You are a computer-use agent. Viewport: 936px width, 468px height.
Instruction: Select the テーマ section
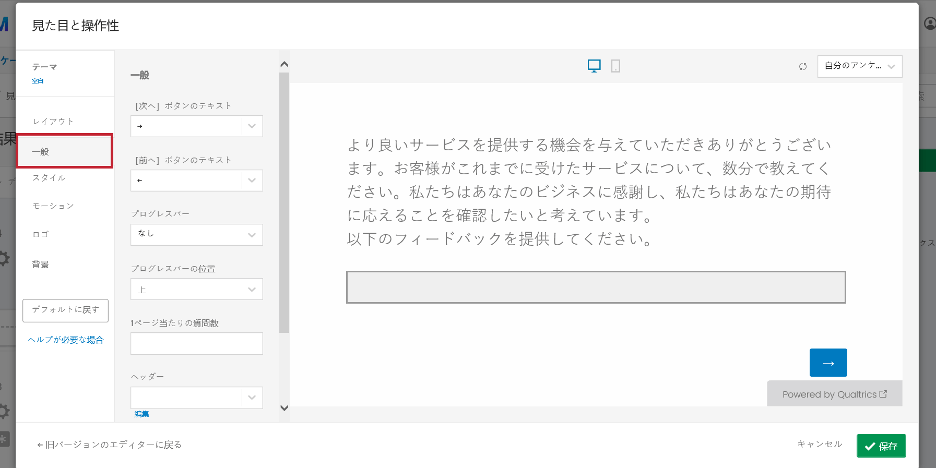point(64,73)
